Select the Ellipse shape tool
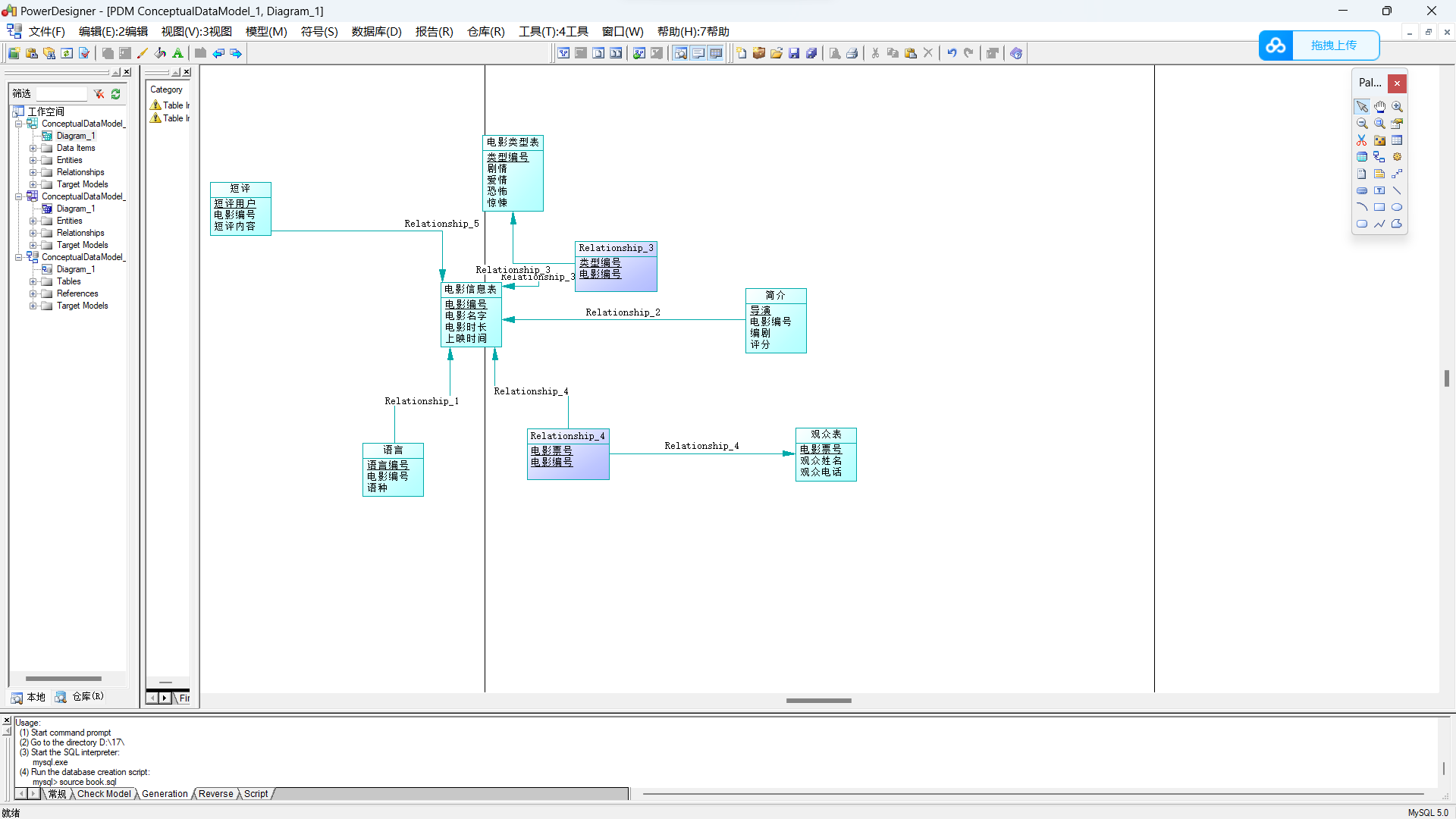Image resolution: width=1456 pixels, height=819 pixels. [x=1397, y=207]
